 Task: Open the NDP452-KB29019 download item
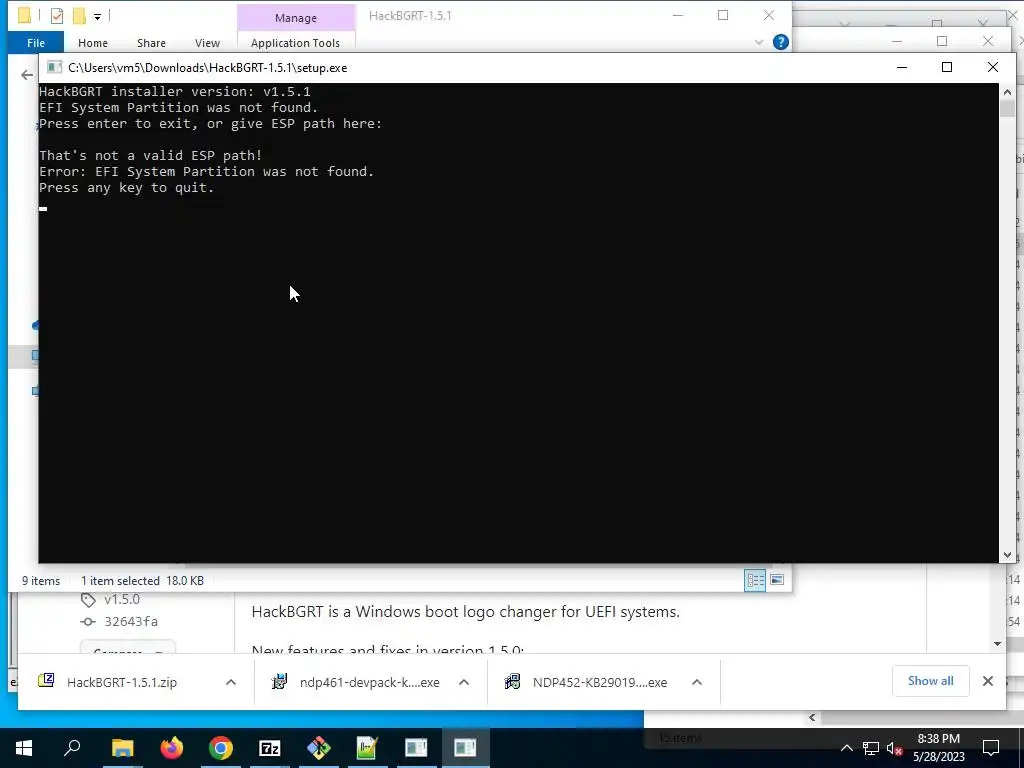(x=600, y=682)
